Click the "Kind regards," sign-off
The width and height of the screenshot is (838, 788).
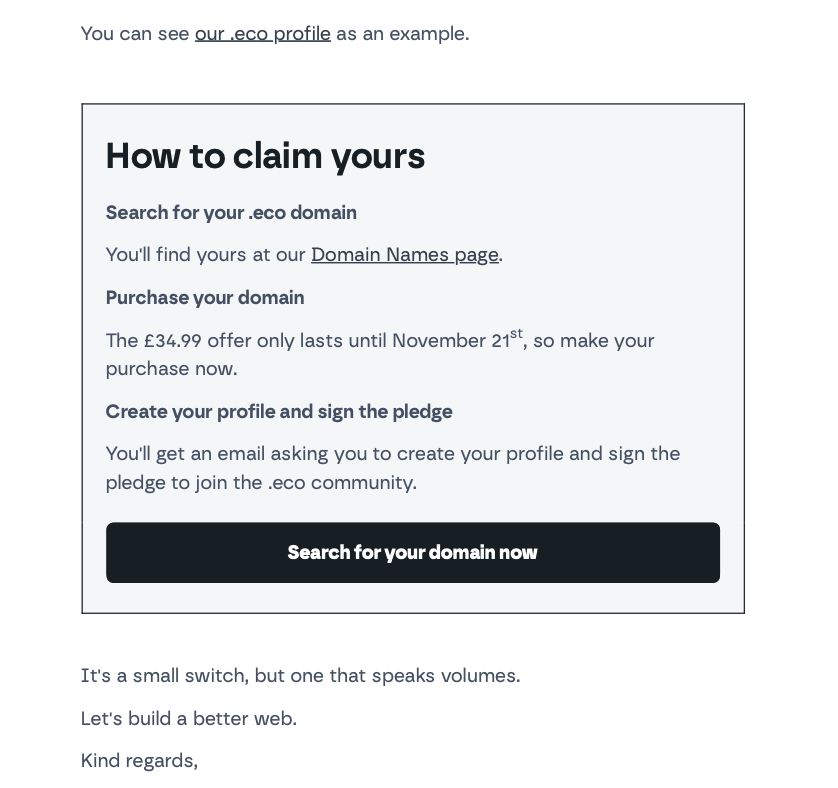(139, 761)
